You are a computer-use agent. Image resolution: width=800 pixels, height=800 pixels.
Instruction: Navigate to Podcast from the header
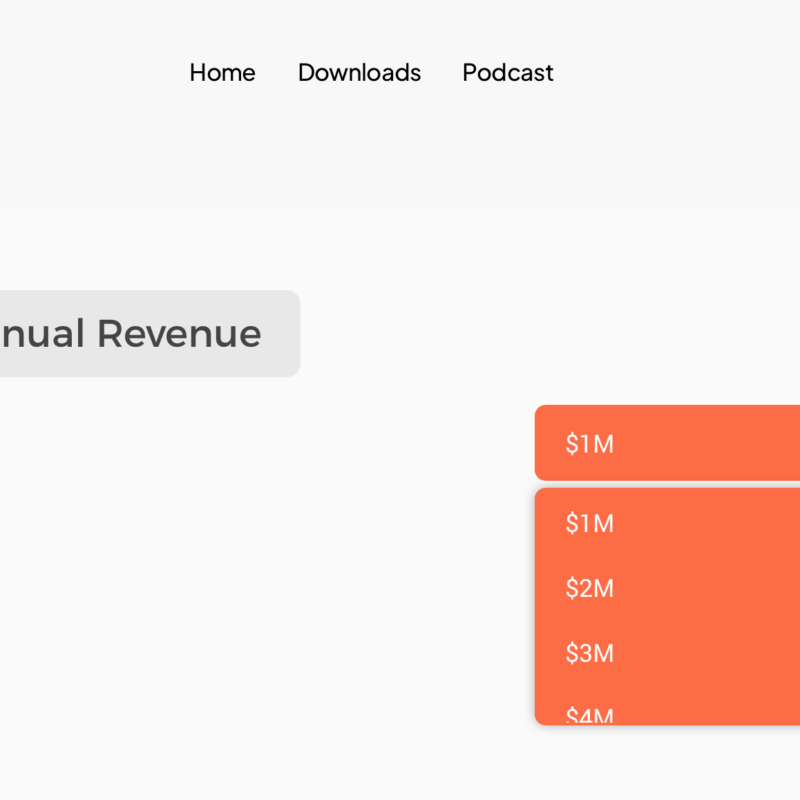pos(507,73)
